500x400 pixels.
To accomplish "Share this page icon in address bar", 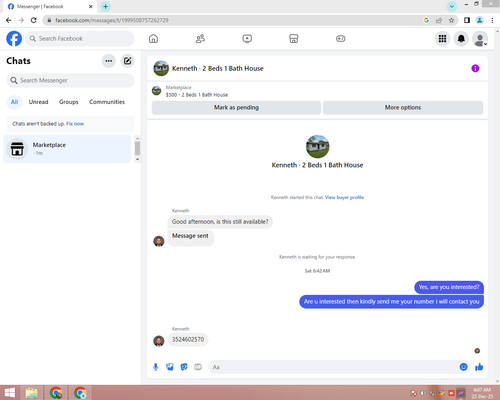I will 439,20.
